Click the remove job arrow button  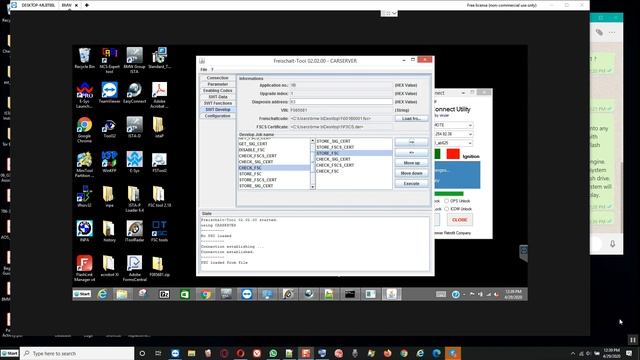[x=411, y=153]
